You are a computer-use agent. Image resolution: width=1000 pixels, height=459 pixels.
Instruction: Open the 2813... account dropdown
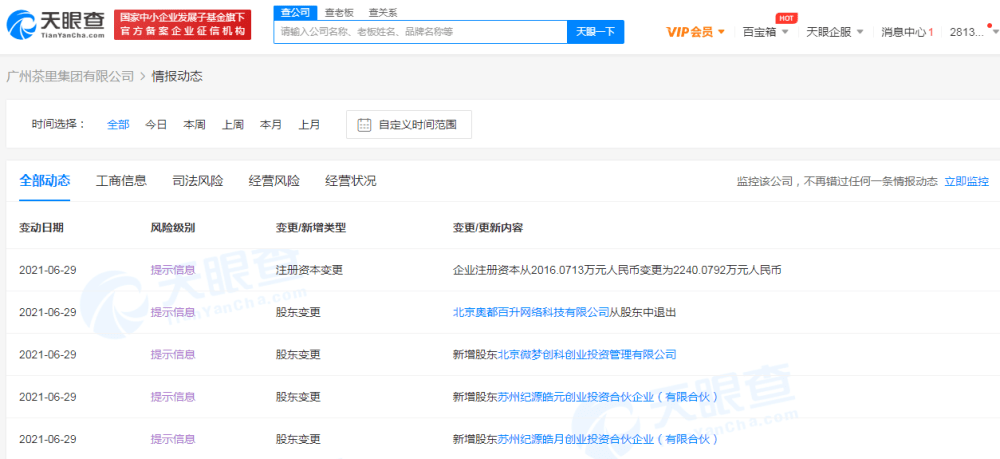pos(973,32)
